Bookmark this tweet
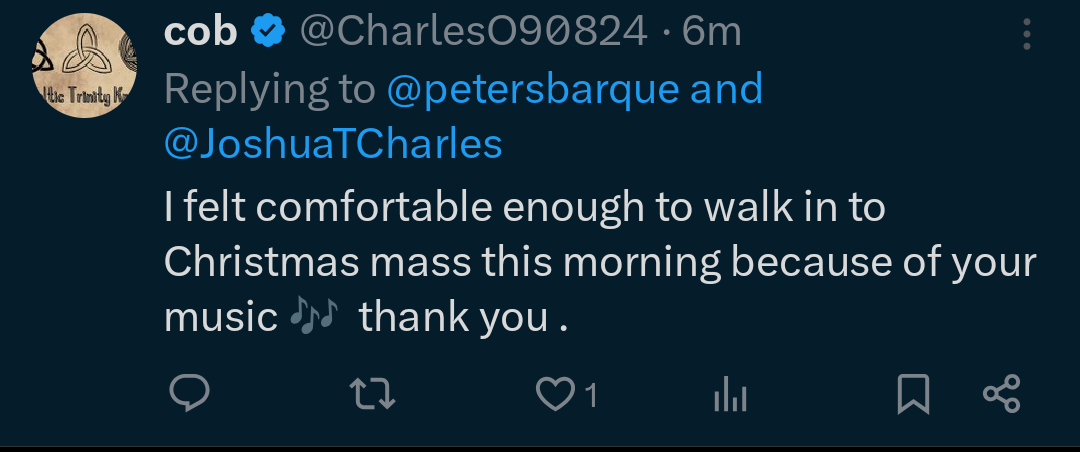The image size is (1080, 452). (912, 395)
